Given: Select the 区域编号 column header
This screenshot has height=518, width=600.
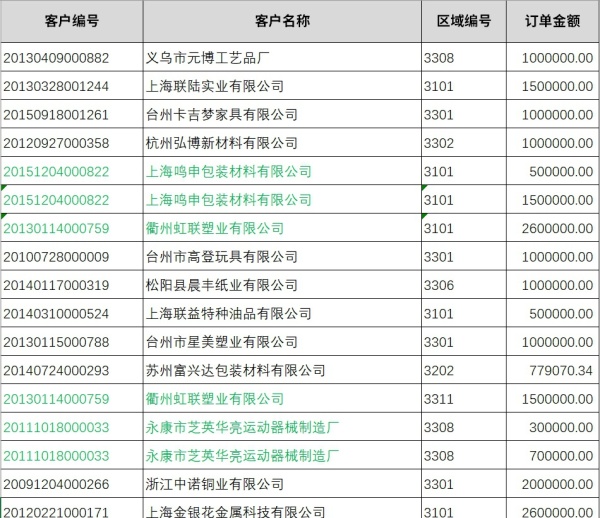Looking at the screenshot, I should (464, 21).
